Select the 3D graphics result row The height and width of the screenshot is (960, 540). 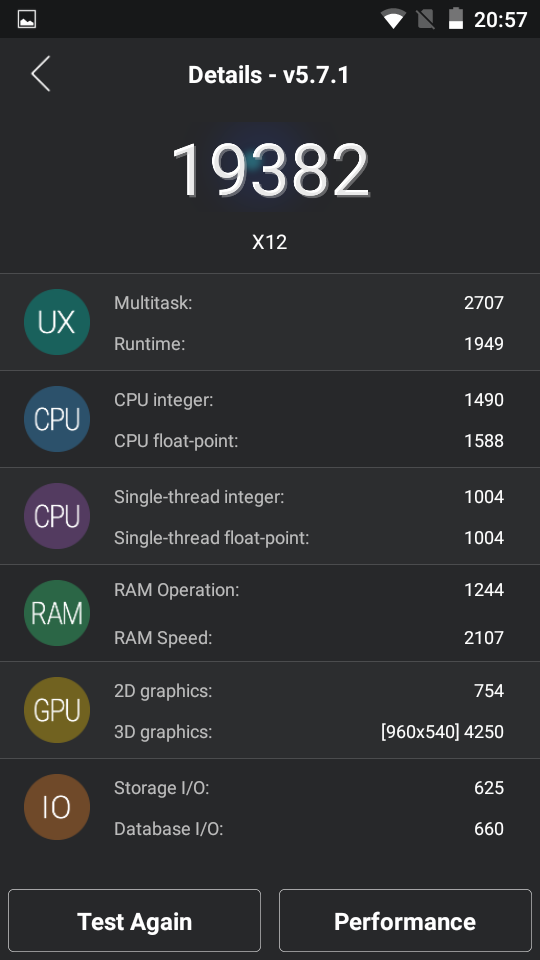click(309, 732)
